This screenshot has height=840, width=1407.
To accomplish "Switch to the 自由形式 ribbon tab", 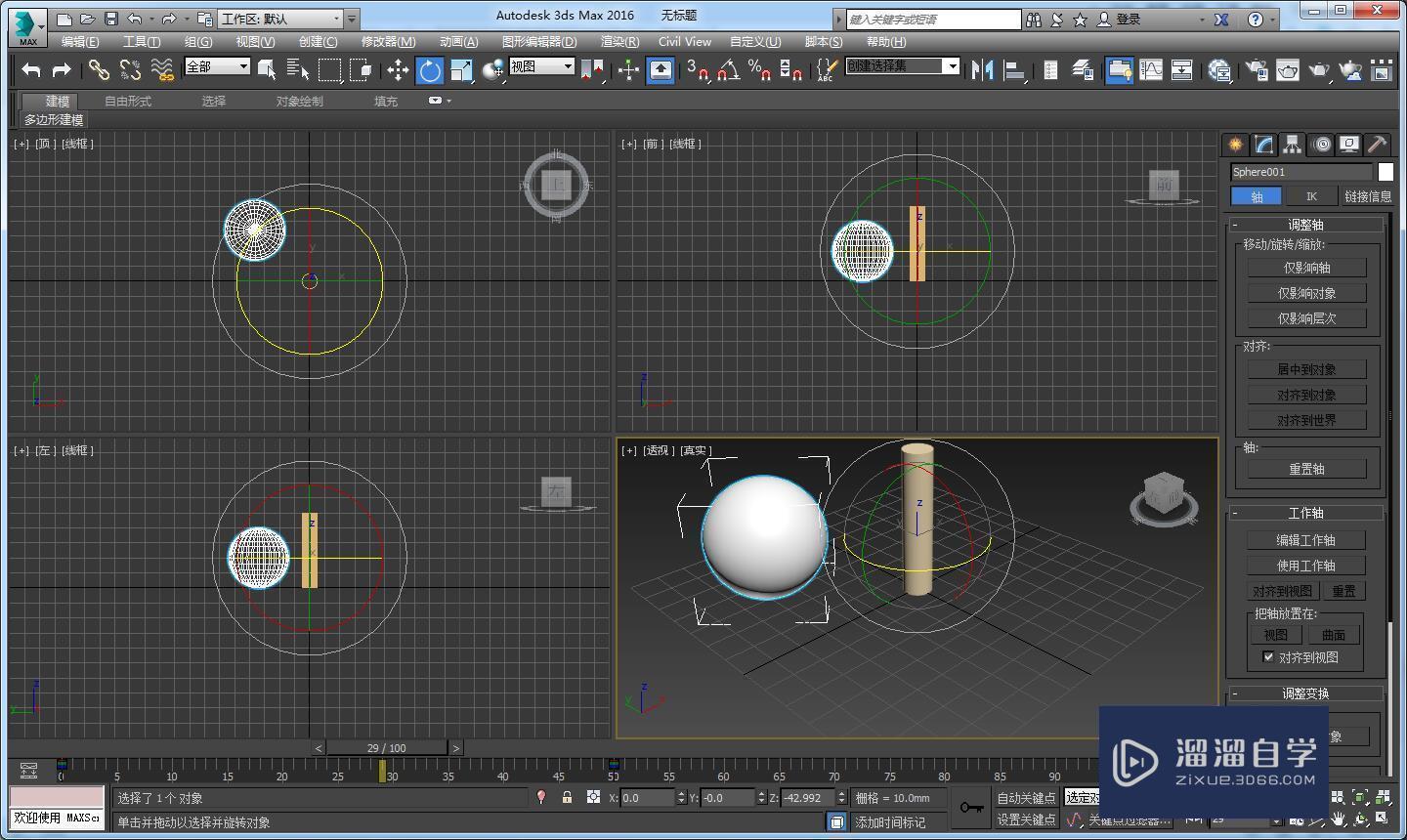I will (x=128, y=101).
